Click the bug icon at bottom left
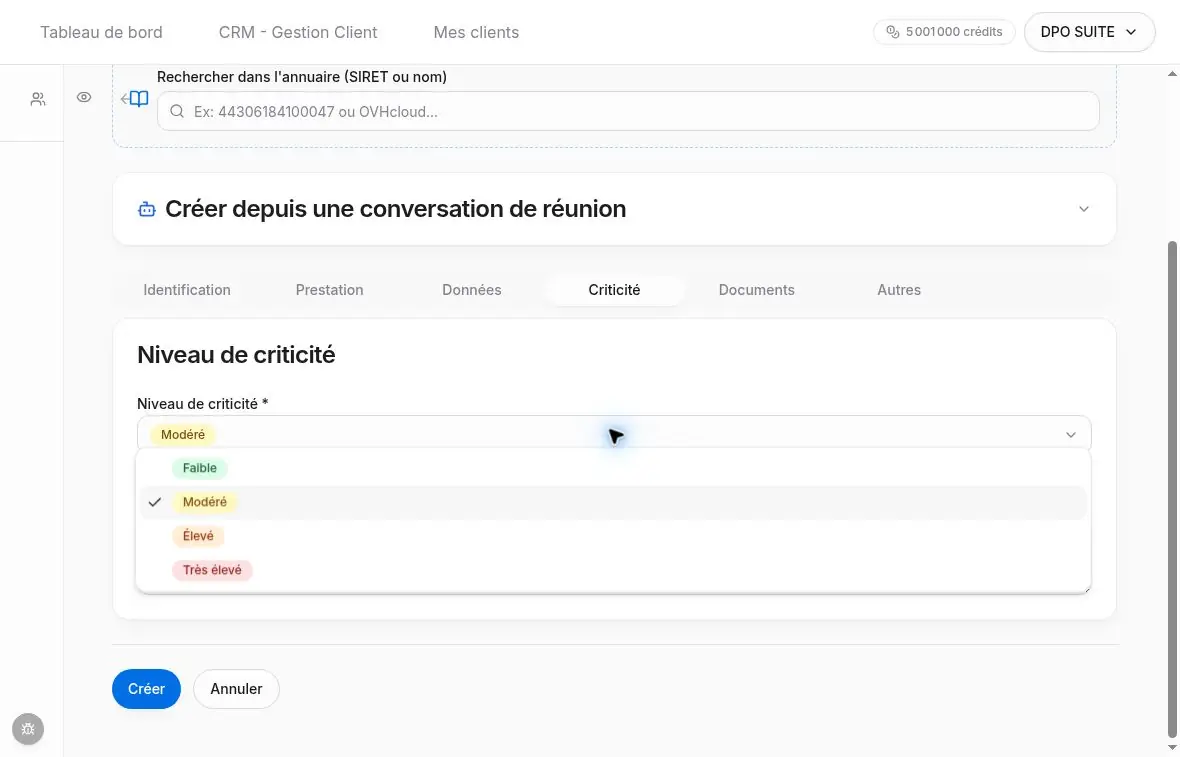 tap(28, 728)
